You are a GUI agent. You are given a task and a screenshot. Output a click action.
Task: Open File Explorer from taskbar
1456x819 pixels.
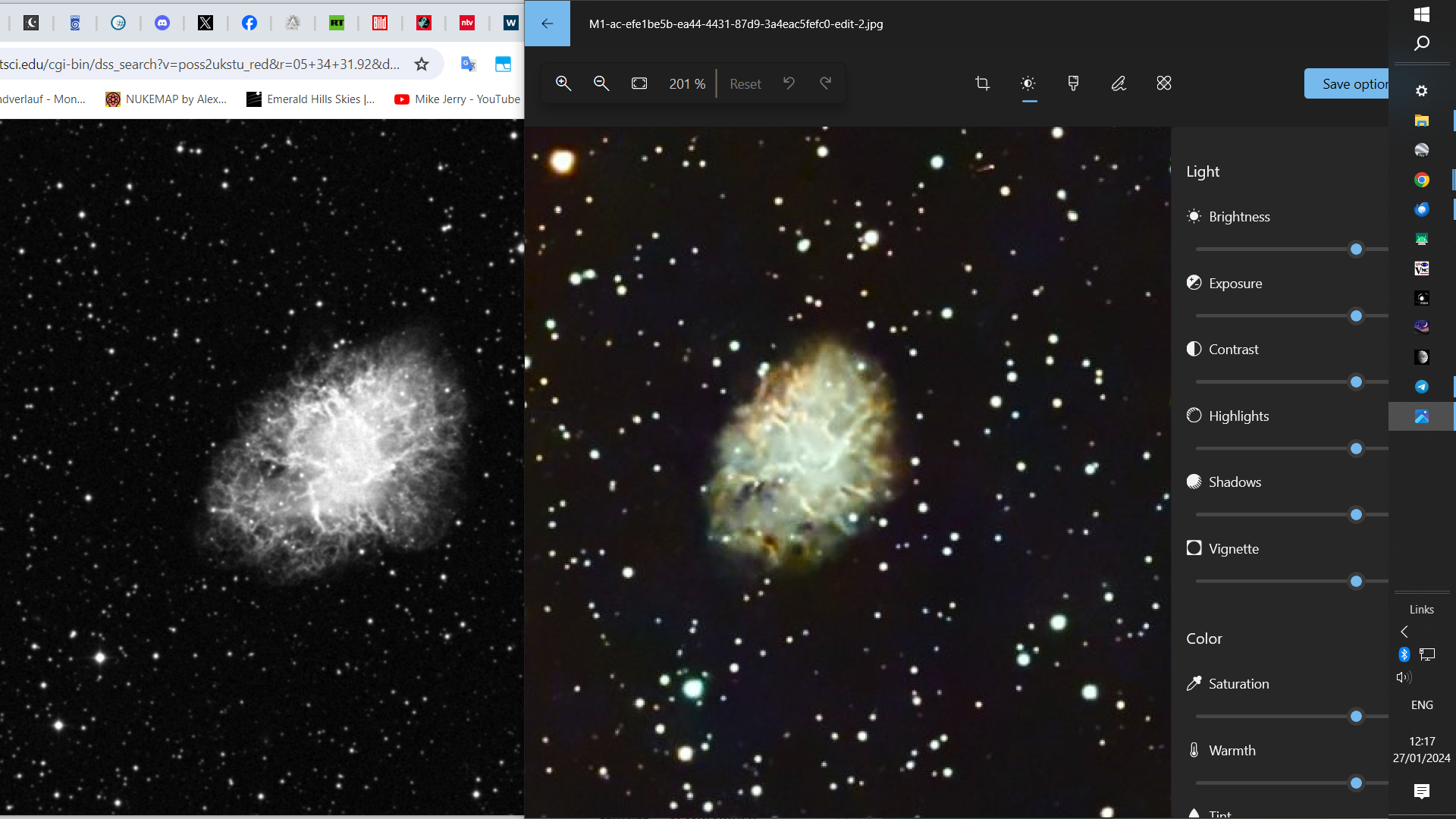click(x=1422, y=121)
